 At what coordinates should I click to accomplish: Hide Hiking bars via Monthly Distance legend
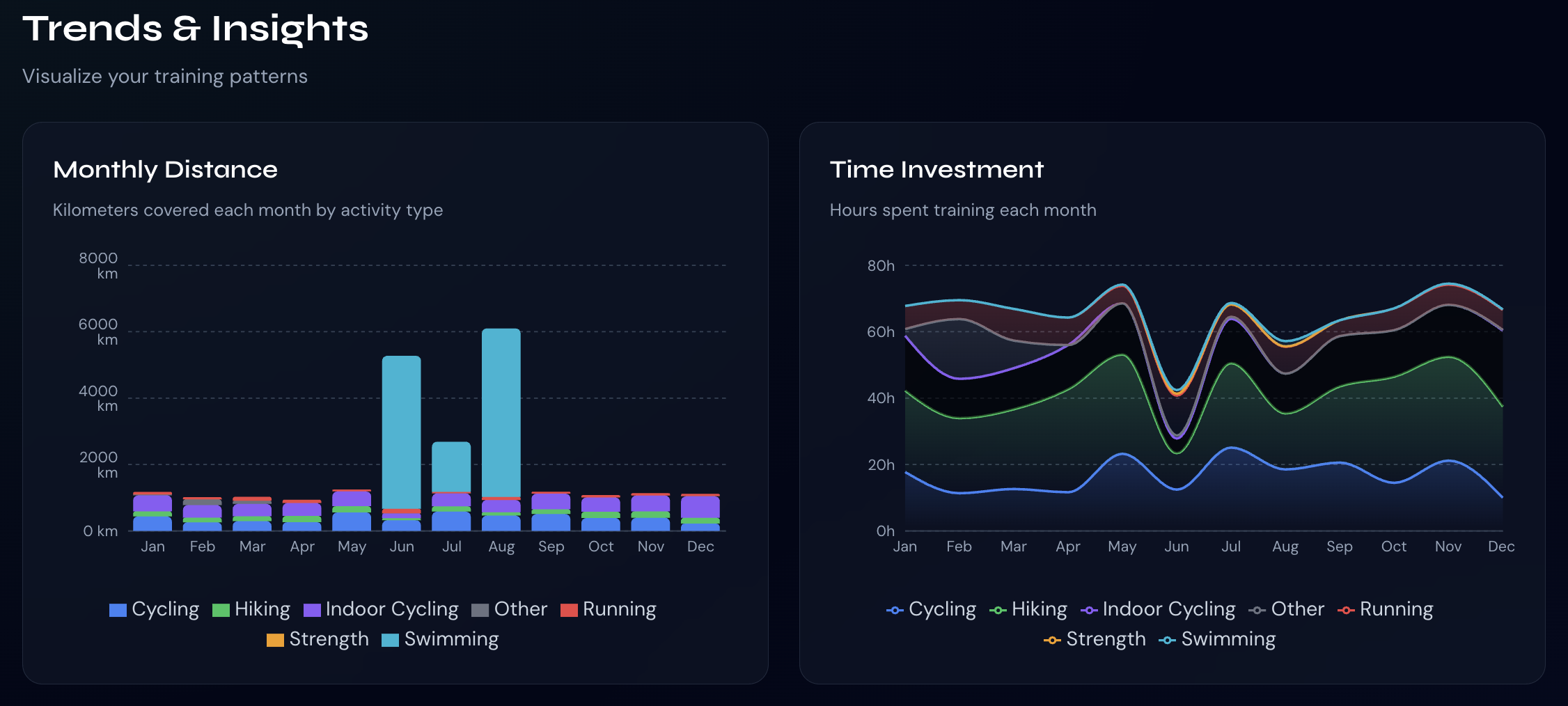tap(251, 609)
